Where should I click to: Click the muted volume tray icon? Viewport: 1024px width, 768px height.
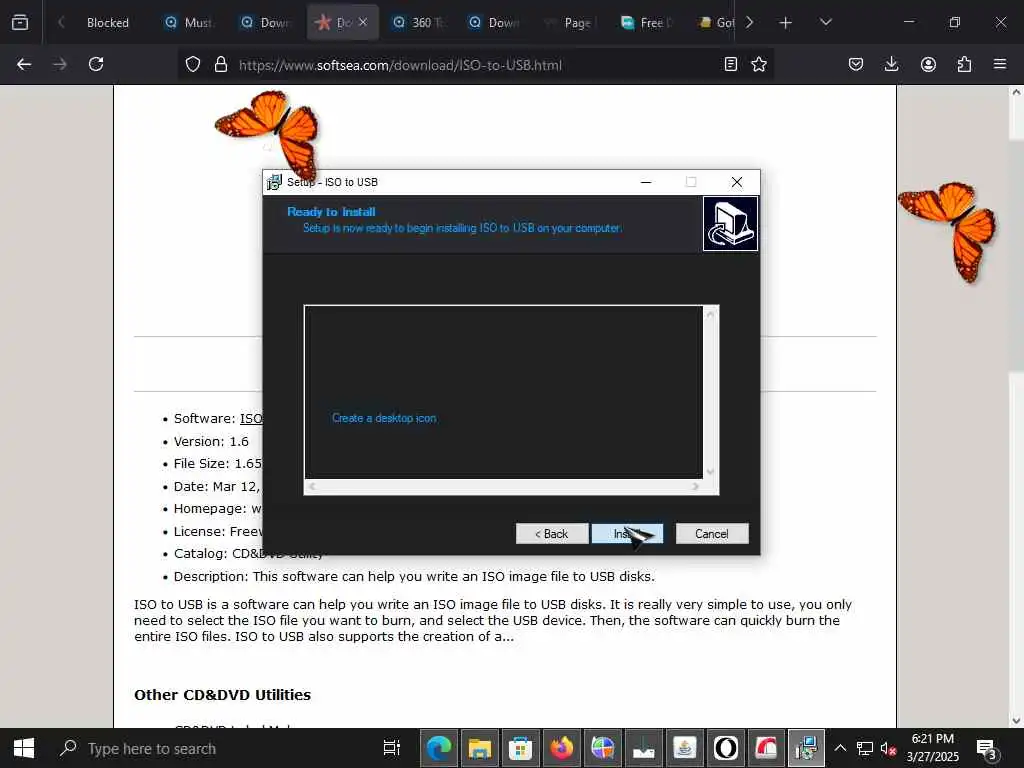click(x=888, y=748)
